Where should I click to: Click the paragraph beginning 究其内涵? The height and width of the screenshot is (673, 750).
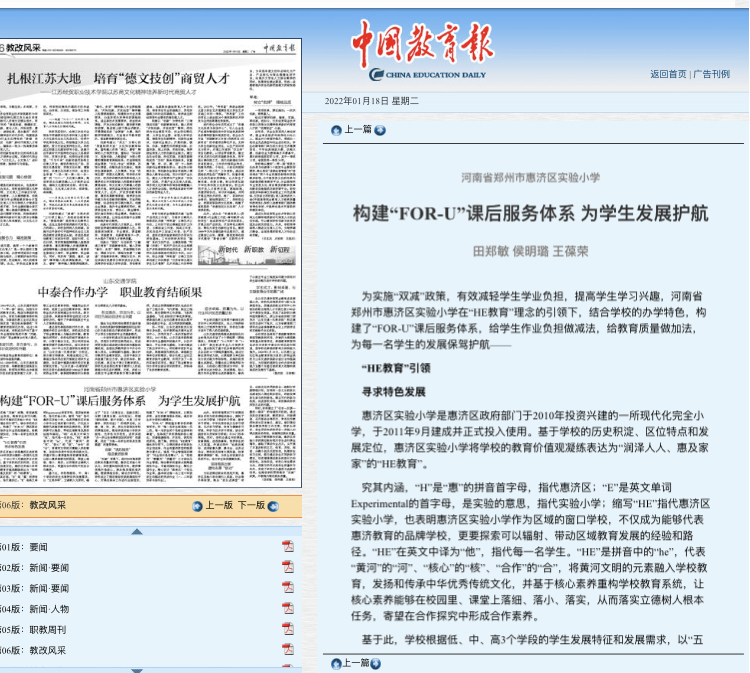(x=530, y=552)
